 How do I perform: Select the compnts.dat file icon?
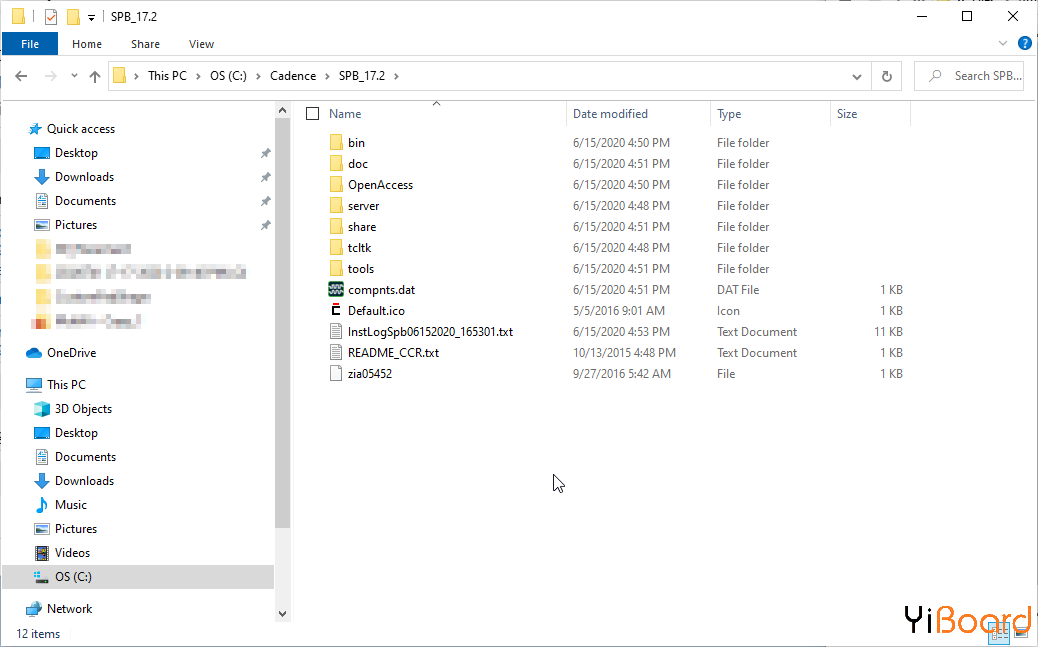coord(336,289)
